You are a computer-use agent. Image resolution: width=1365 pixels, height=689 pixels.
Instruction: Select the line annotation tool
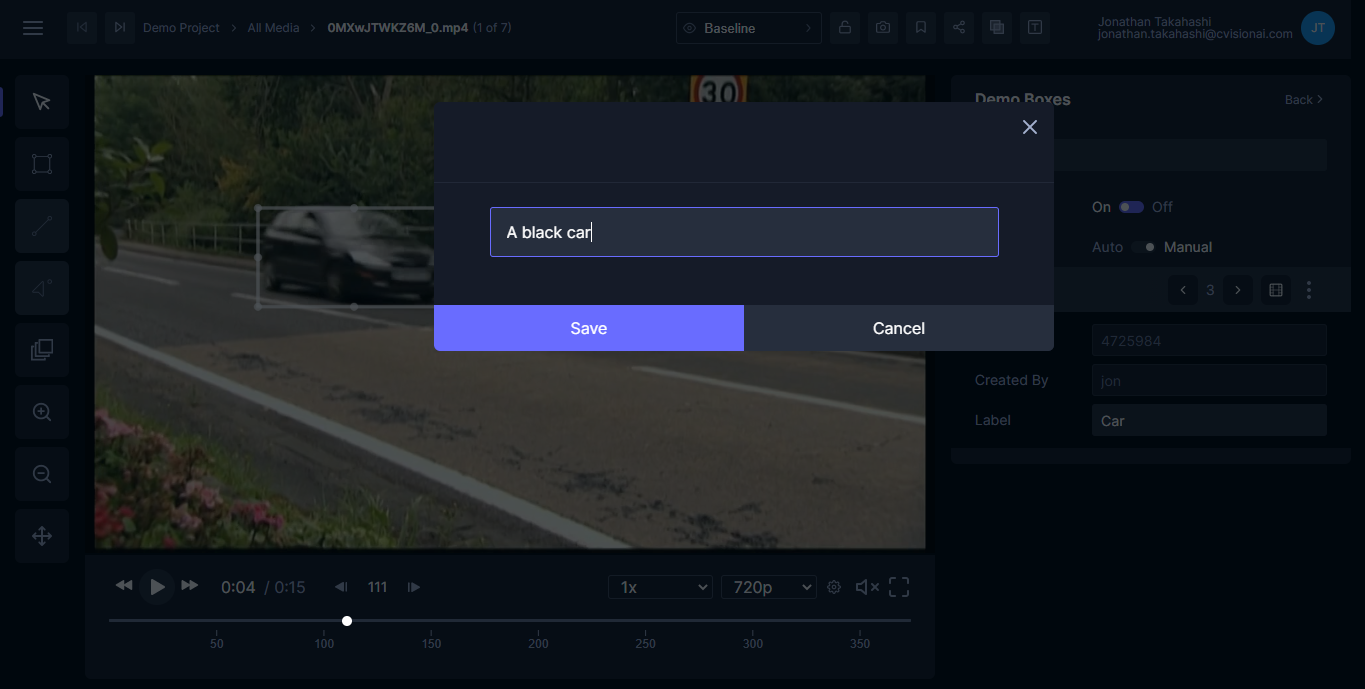point(42,226)
